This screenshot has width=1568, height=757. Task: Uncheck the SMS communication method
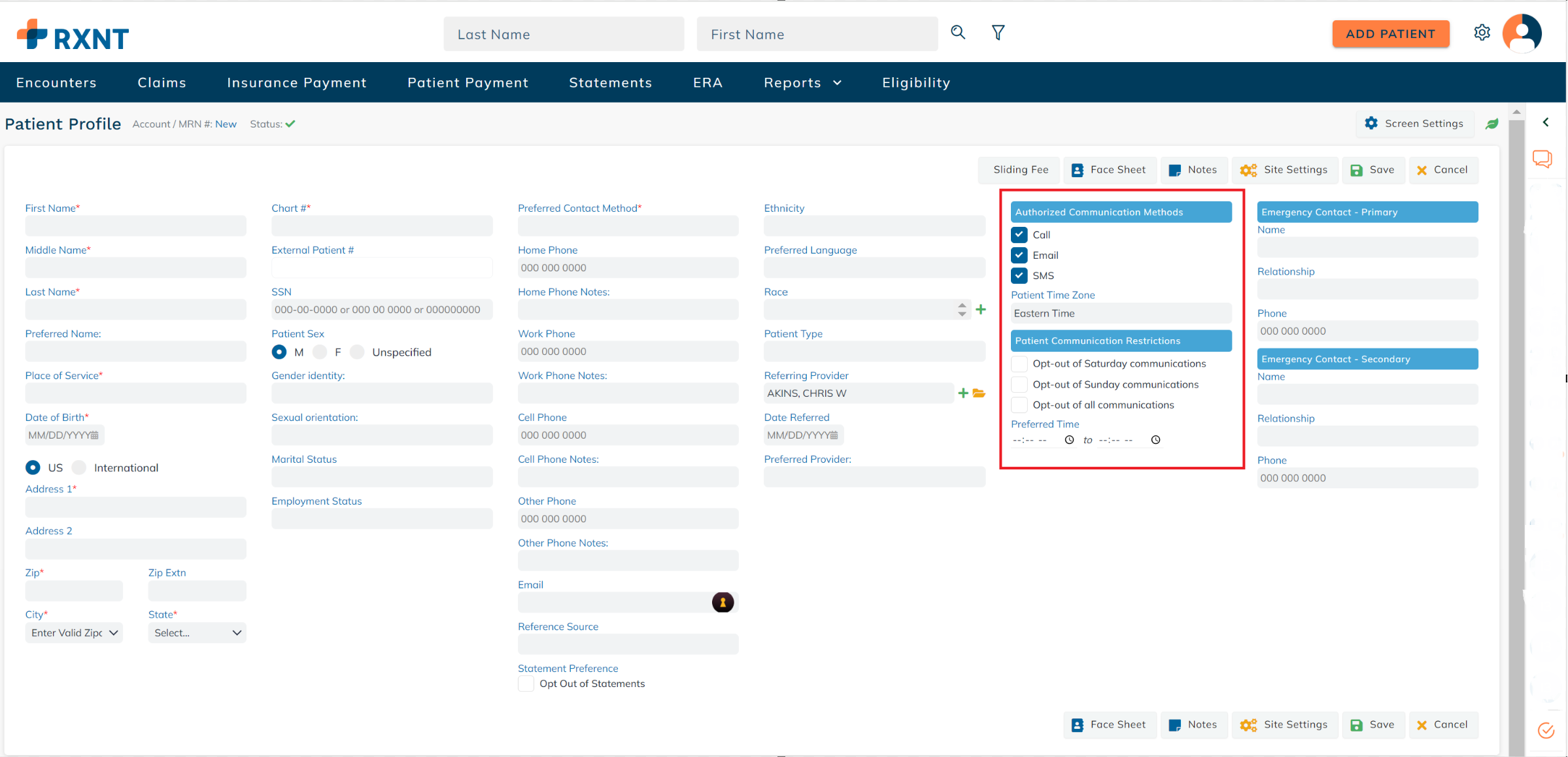tap(1018, 275)
